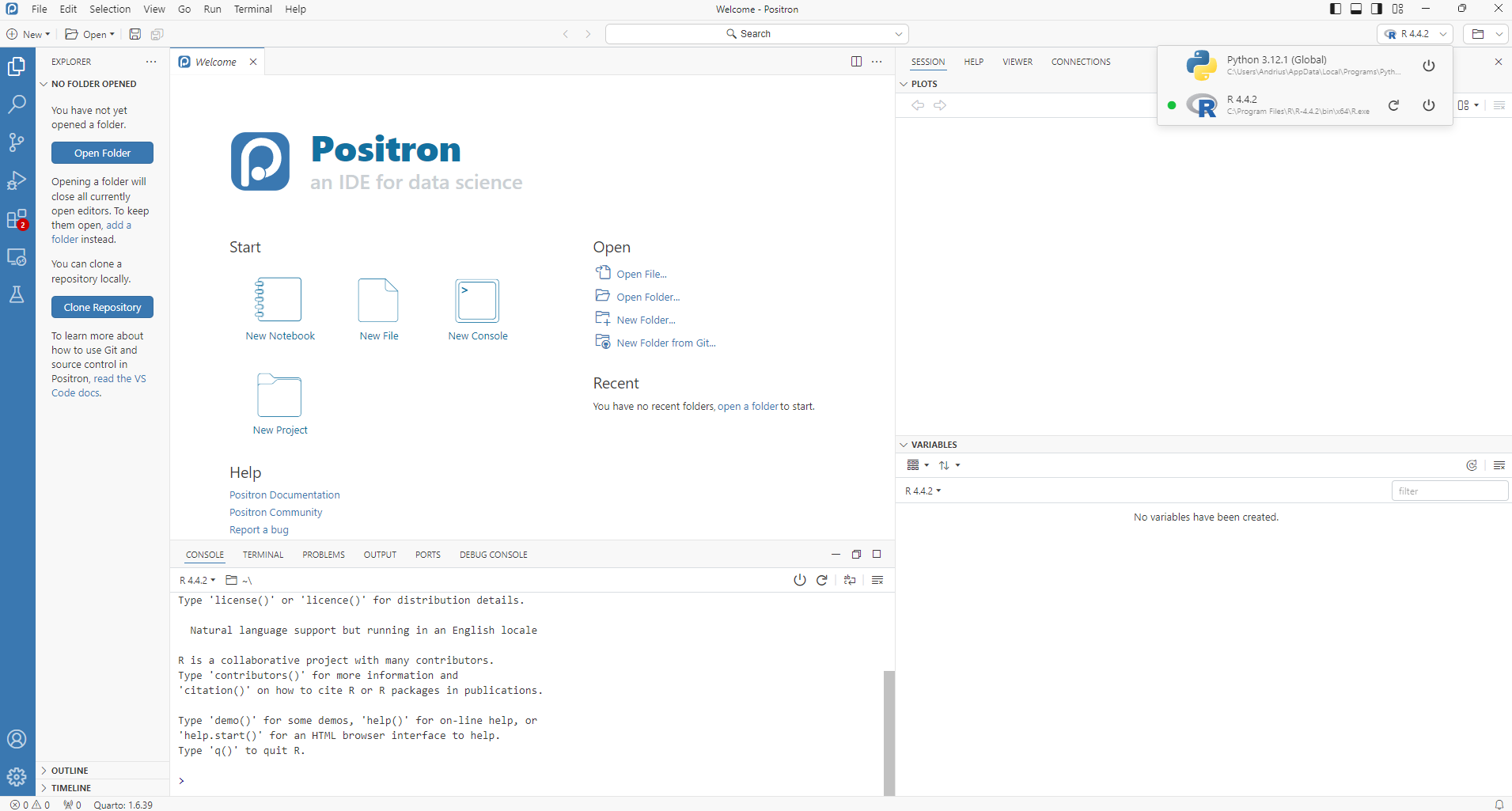Open the Search view in activity bar
1512x811 pixels.
click(x=17, y=104)
